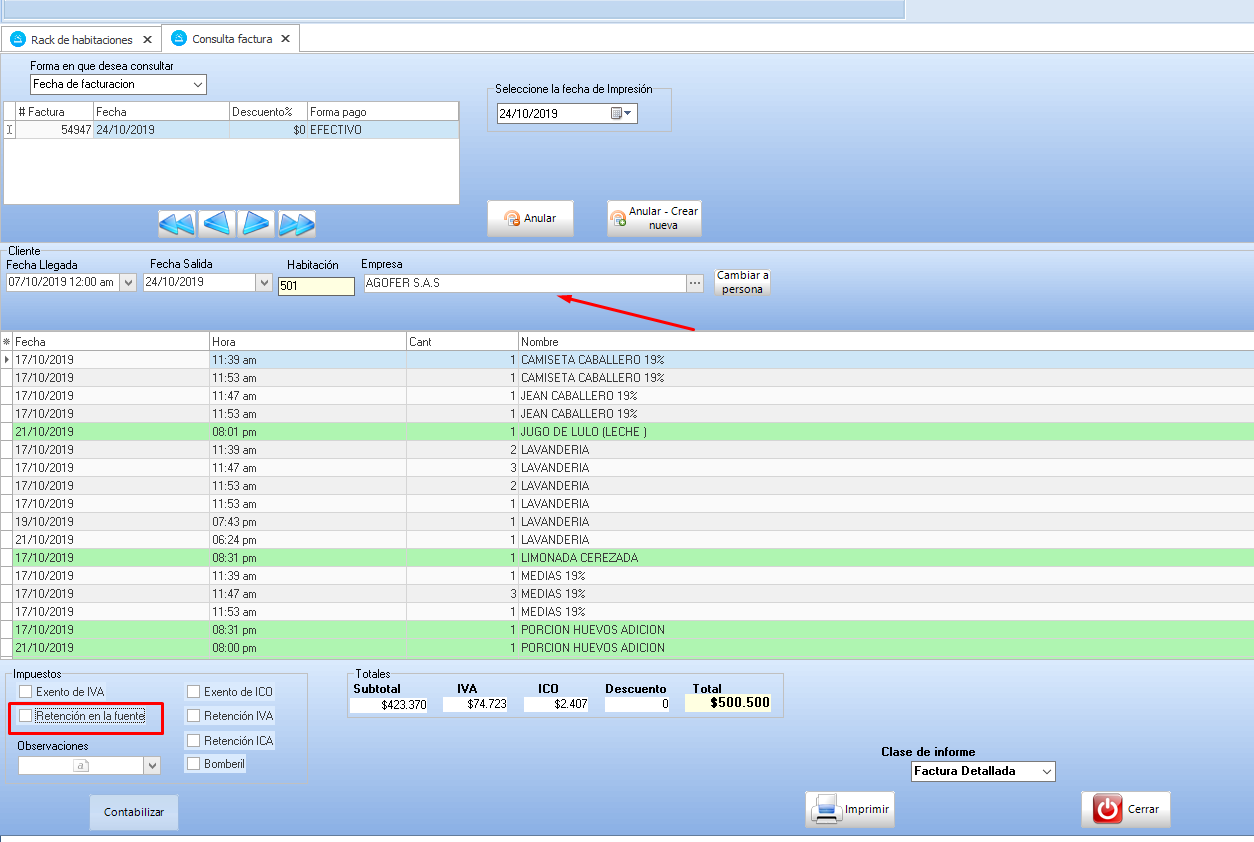Screen dimensions: 1254x842
Task: Click the Imprimir printer icon
Action: [827, 809]
